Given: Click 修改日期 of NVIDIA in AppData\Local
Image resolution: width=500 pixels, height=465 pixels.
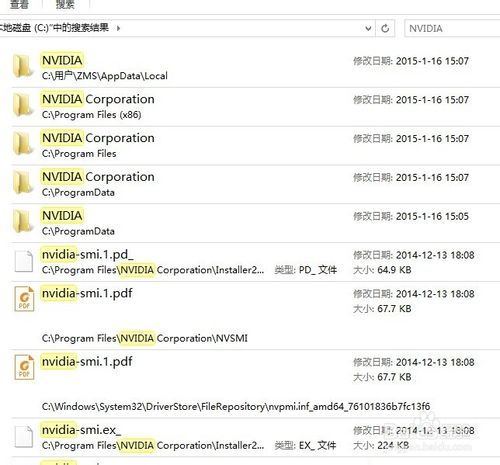Looking at the screenshot, I should [411, 61].
